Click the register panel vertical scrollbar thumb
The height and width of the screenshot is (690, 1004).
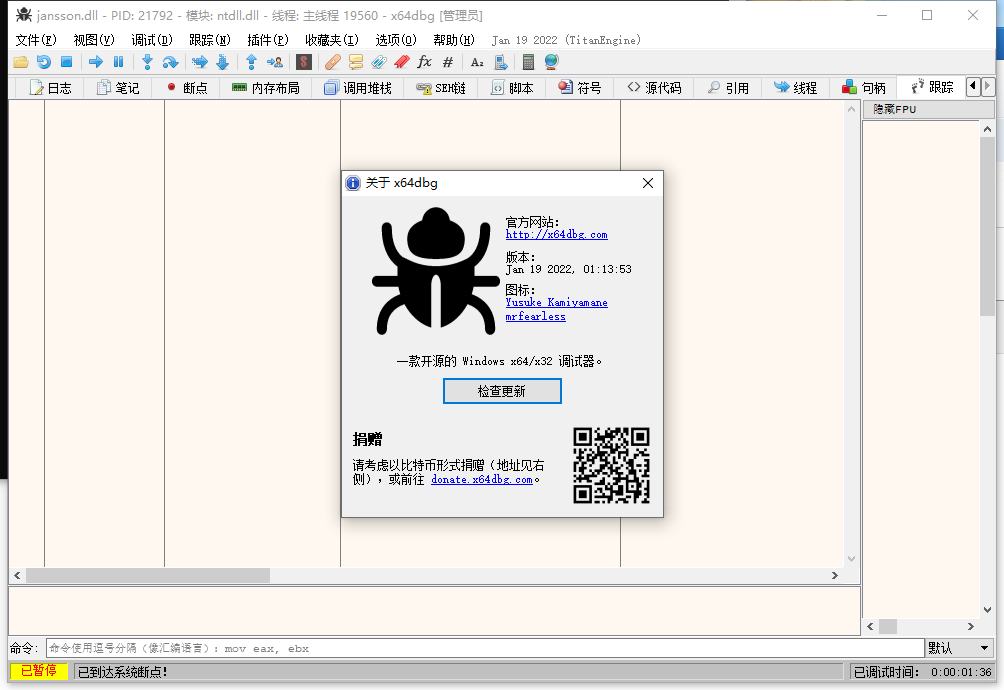(x=987, y=225)
